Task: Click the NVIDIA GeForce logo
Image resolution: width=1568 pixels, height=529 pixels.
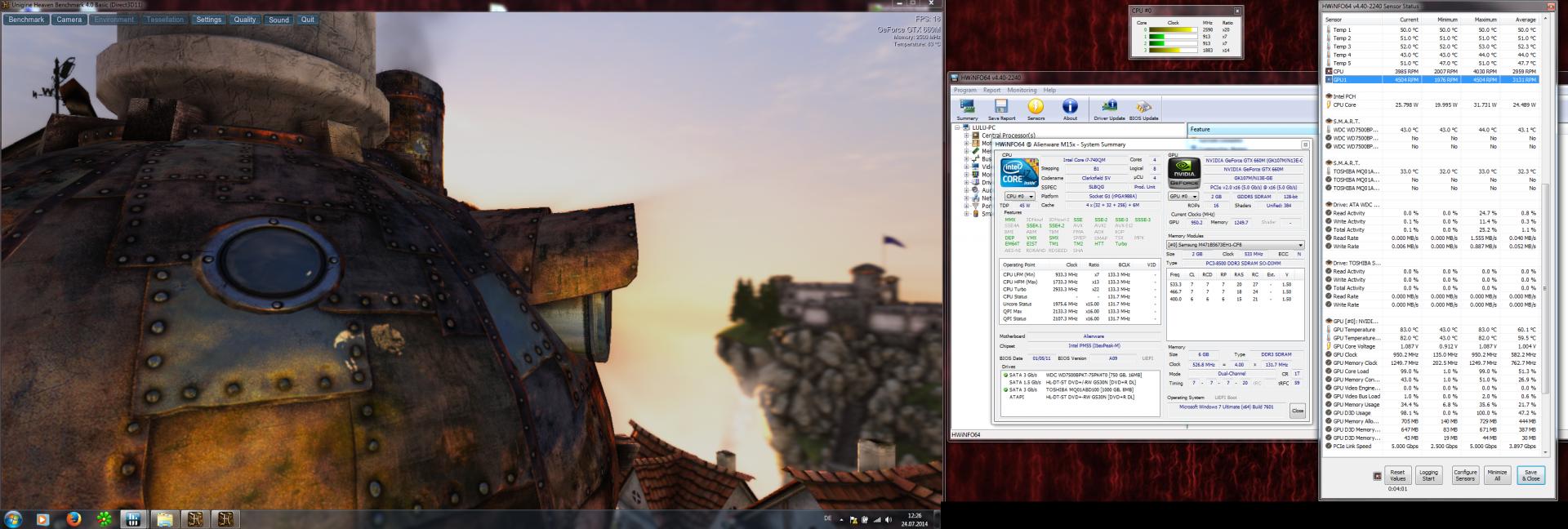Action: coord(1183,173)
